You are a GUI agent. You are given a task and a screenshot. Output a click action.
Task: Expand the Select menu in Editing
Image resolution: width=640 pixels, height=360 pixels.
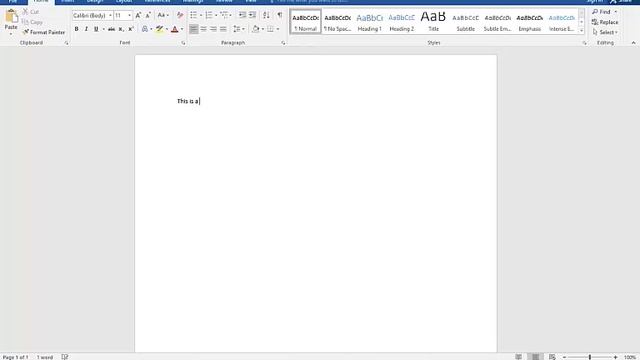pyautogui.click(x=605, y=32)
